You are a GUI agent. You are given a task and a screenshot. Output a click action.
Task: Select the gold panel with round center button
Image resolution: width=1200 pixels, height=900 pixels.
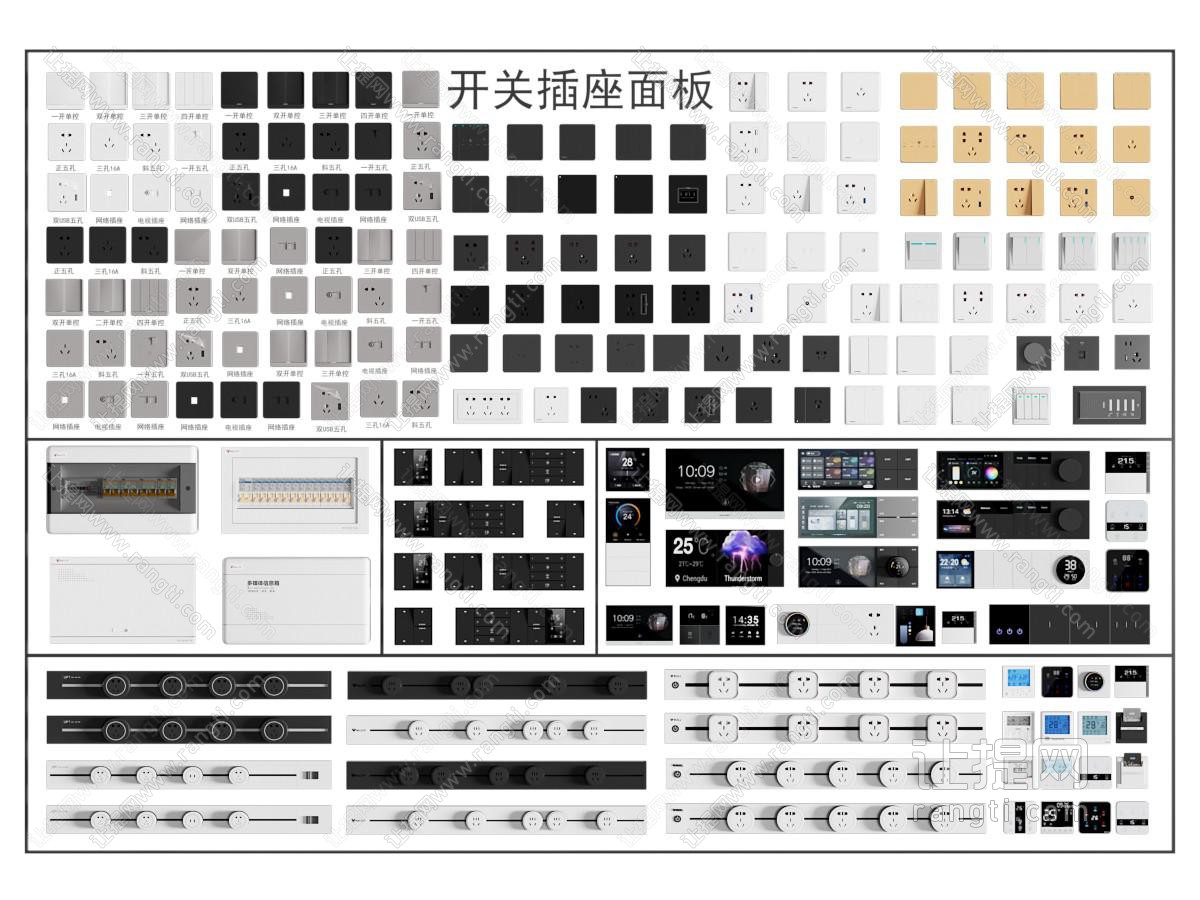pyautogui.click(x=1131, y=197)
